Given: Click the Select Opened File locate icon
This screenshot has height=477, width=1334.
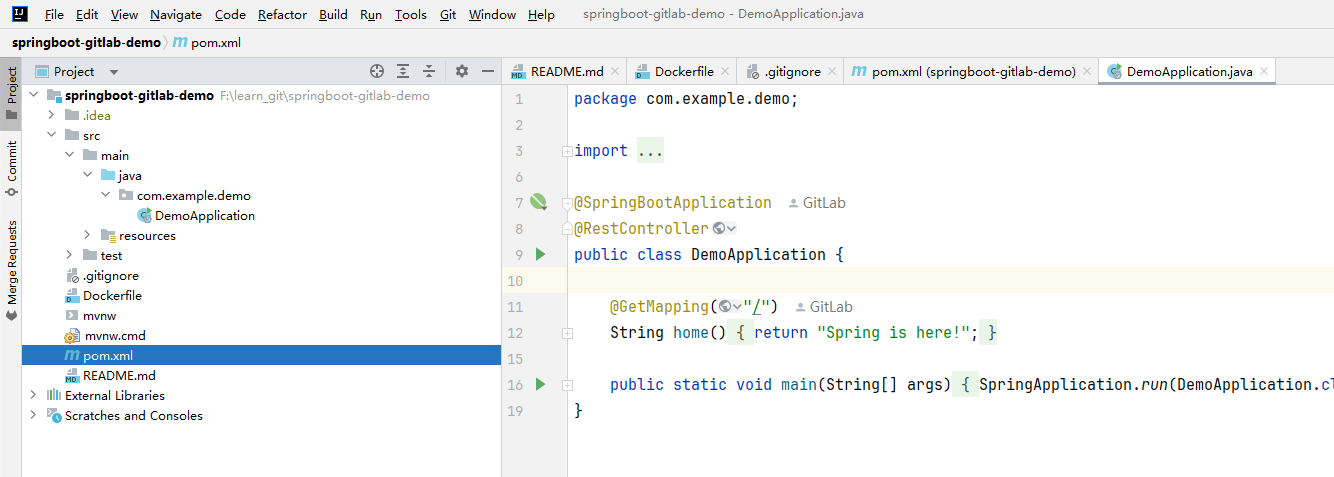Looking at the screenshot, I should tap(377, 71).
